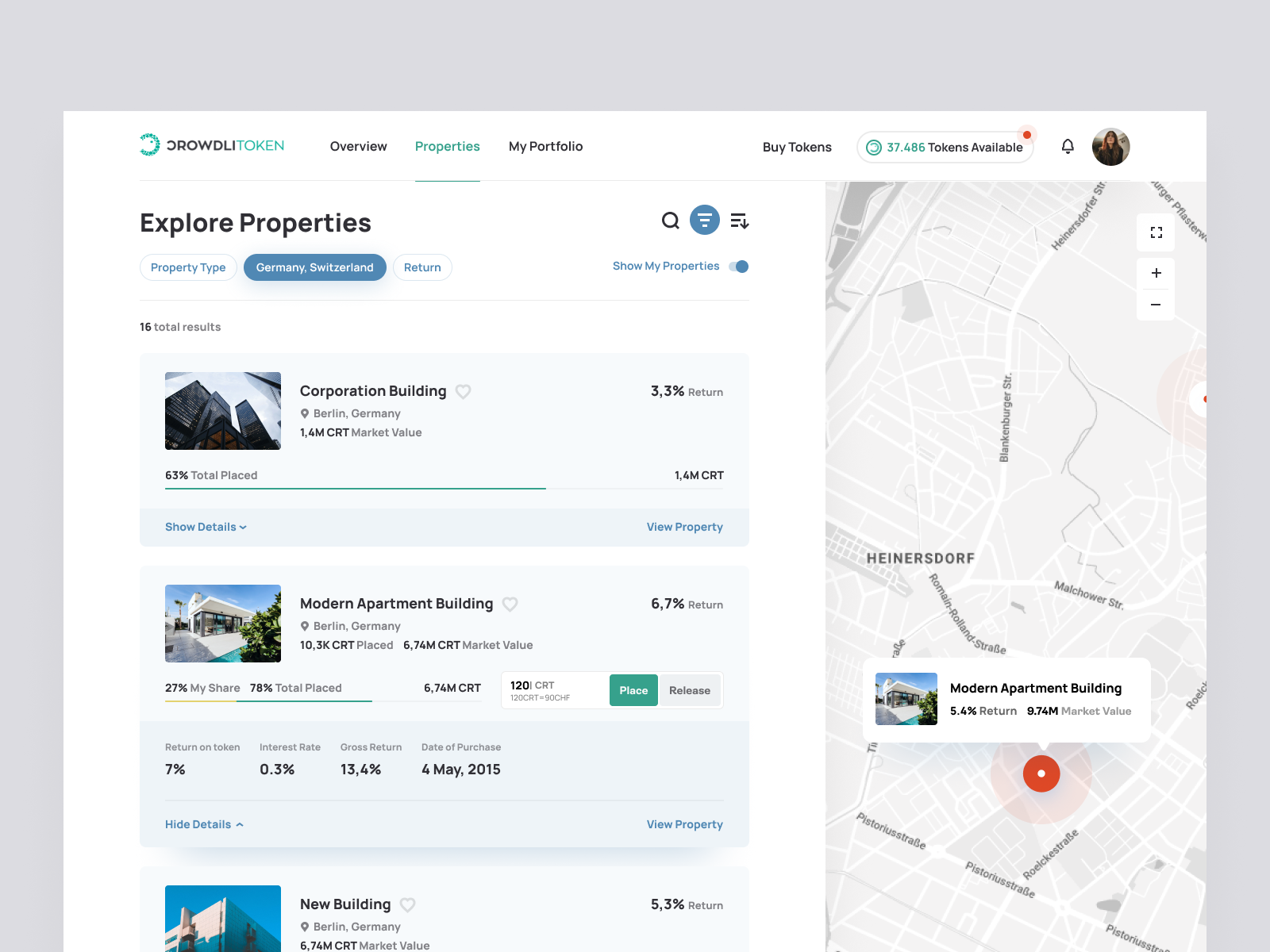Enter fullscreen mode on the map
Screen dimensions: 1270x952
[x=1156, y=232]
